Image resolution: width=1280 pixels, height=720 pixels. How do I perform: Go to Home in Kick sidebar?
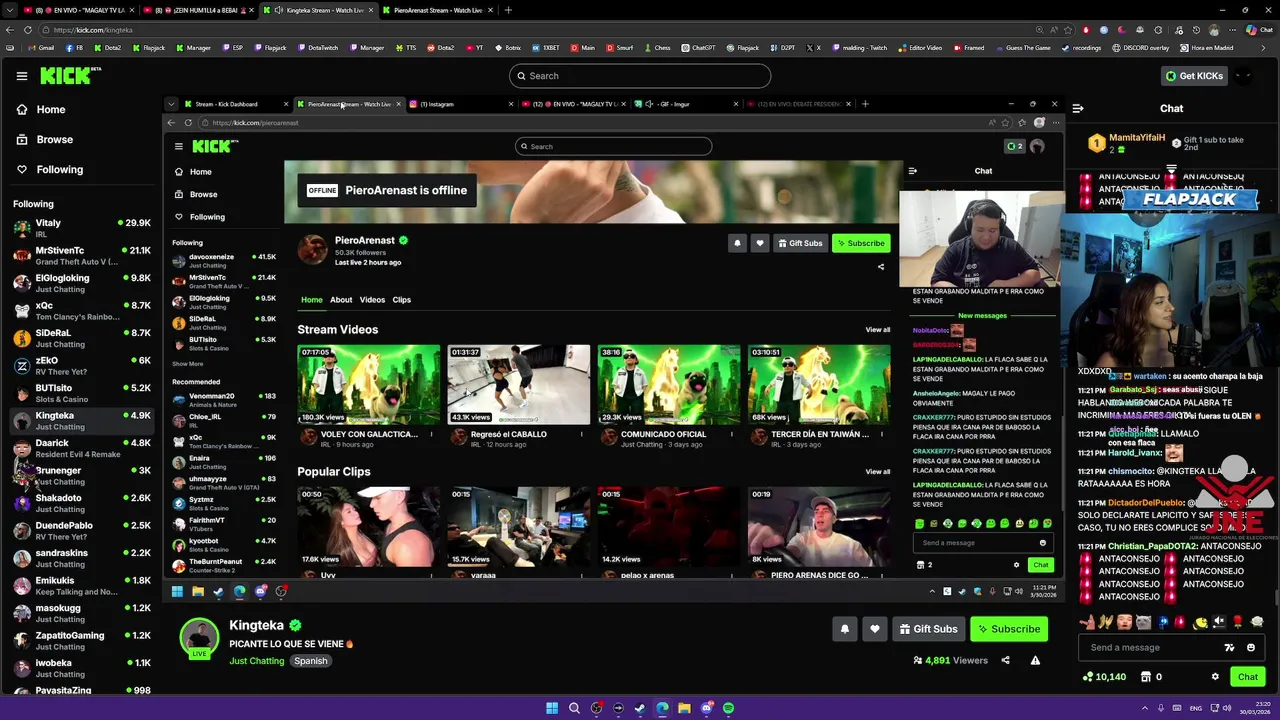(x=51, y=110)
